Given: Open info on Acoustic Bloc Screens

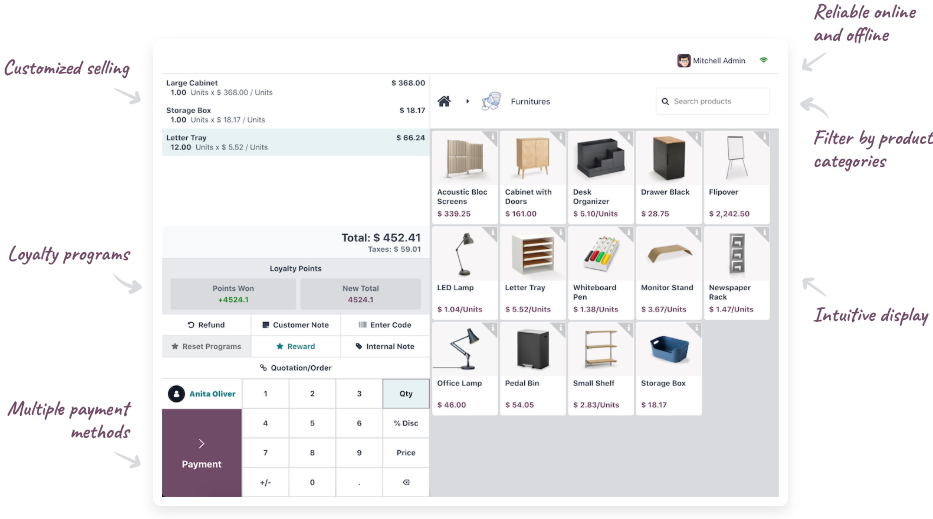Looking at the screenshot, I should [492, 137].
